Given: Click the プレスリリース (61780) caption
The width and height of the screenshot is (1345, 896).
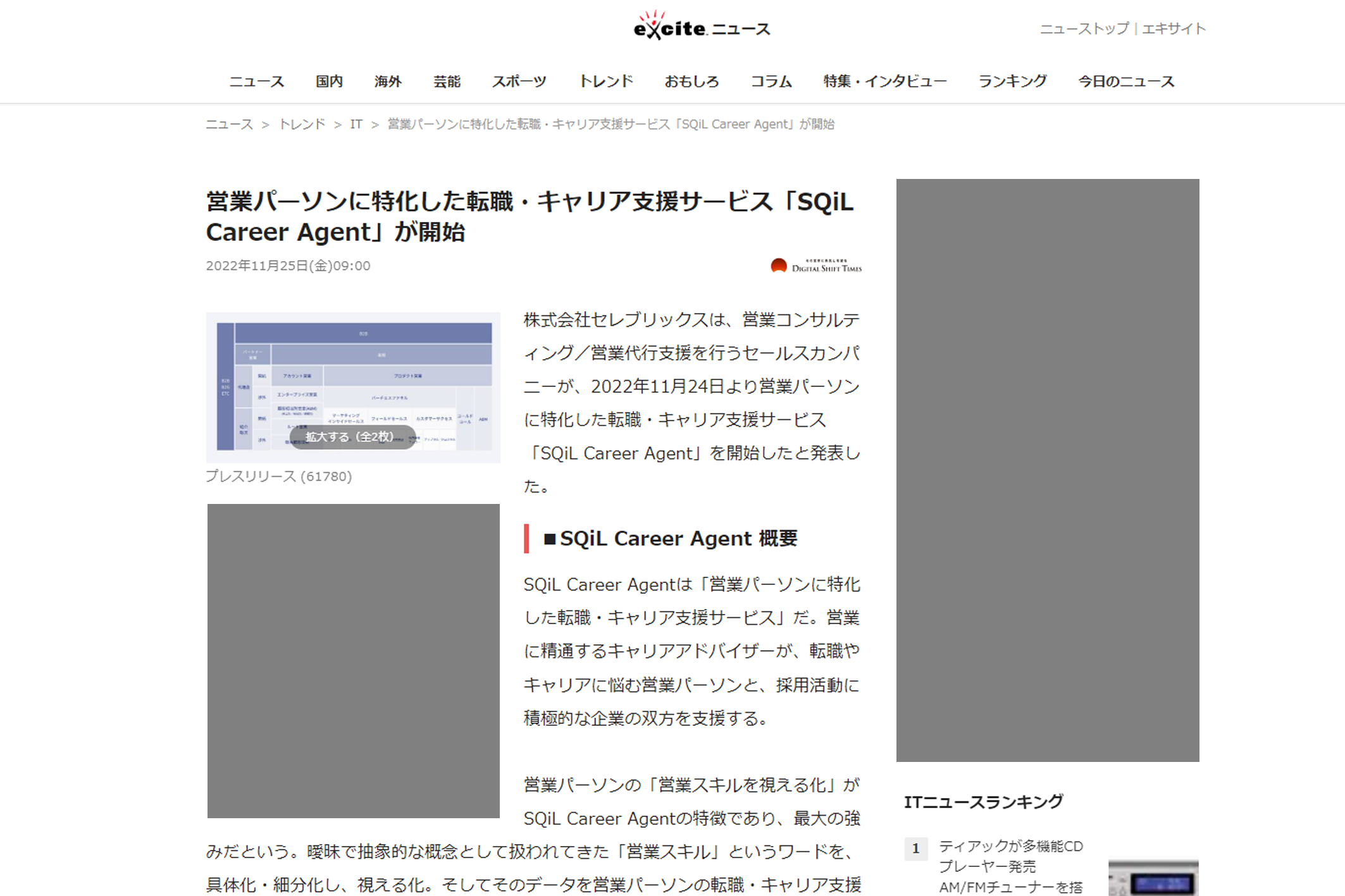Looking at the screenshot, I should 278,476.
